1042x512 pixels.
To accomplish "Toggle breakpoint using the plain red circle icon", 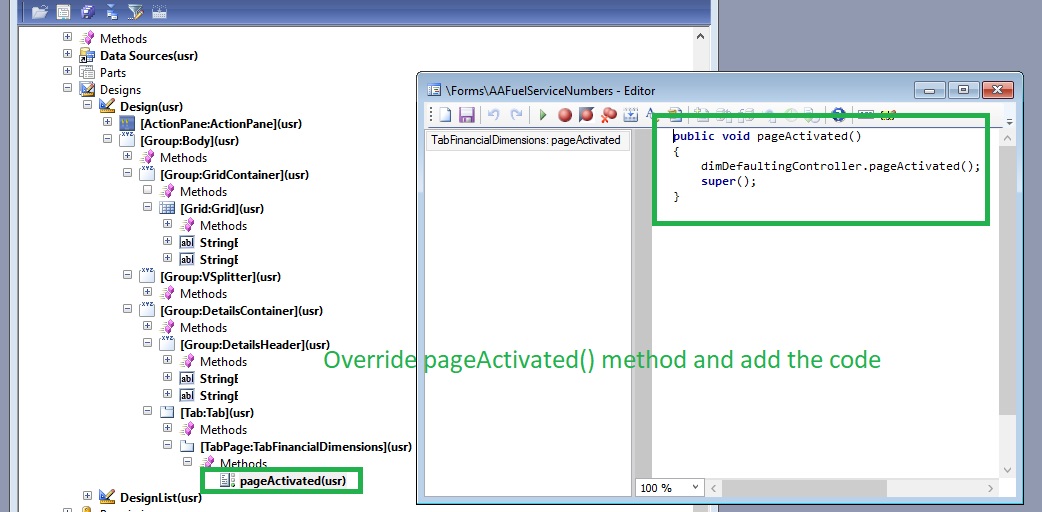I will (565, 115).
